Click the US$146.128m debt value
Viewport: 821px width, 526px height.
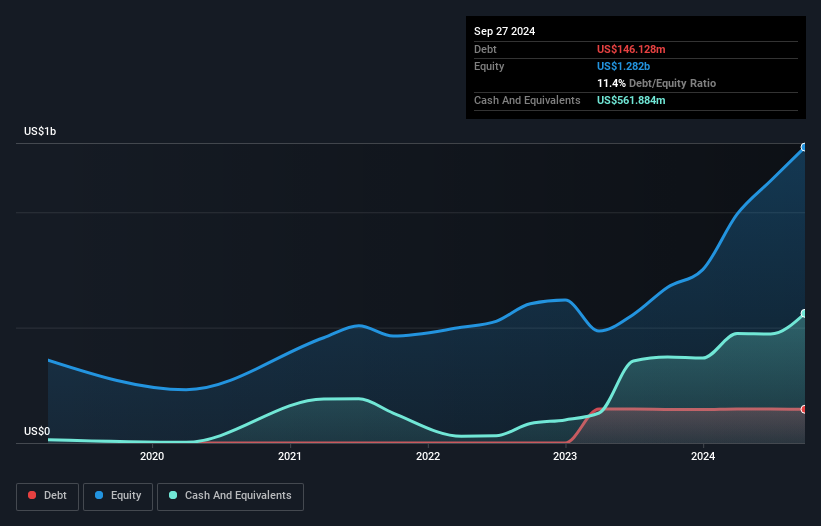tap(631, 49)
